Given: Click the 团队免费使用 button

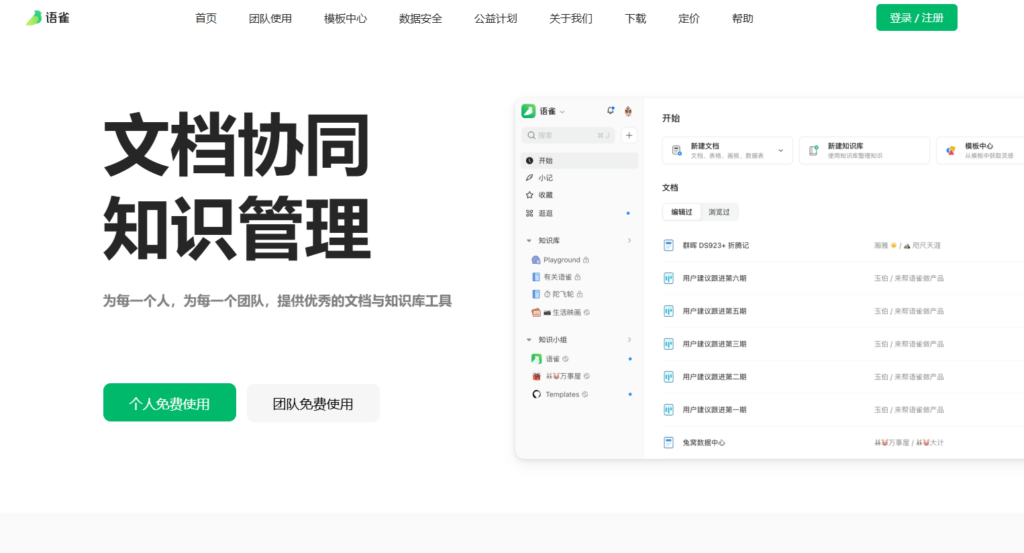Looking at the screenshot, I should (313, 403).
